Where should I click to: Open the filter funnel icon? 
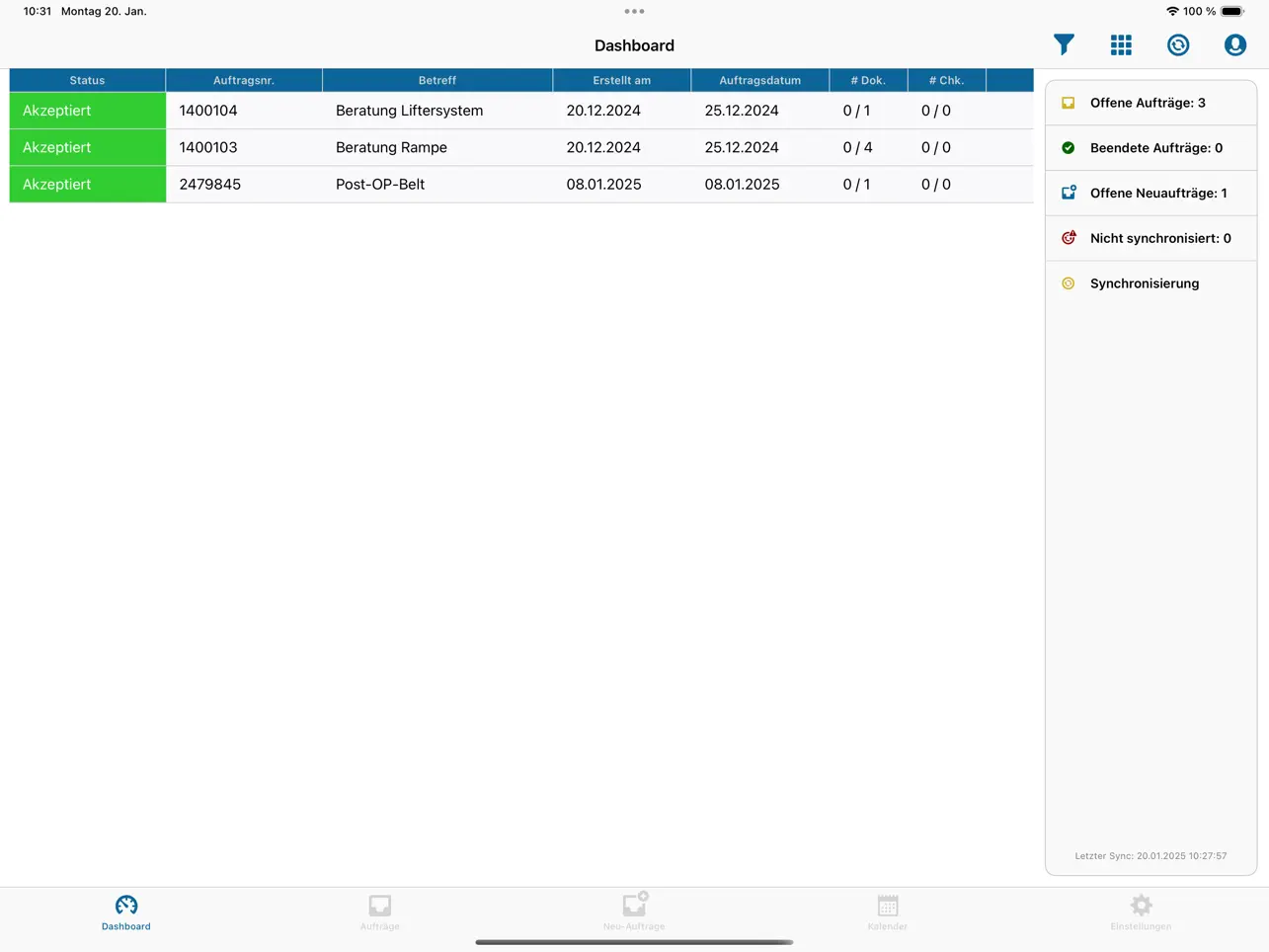[1064, 44]
